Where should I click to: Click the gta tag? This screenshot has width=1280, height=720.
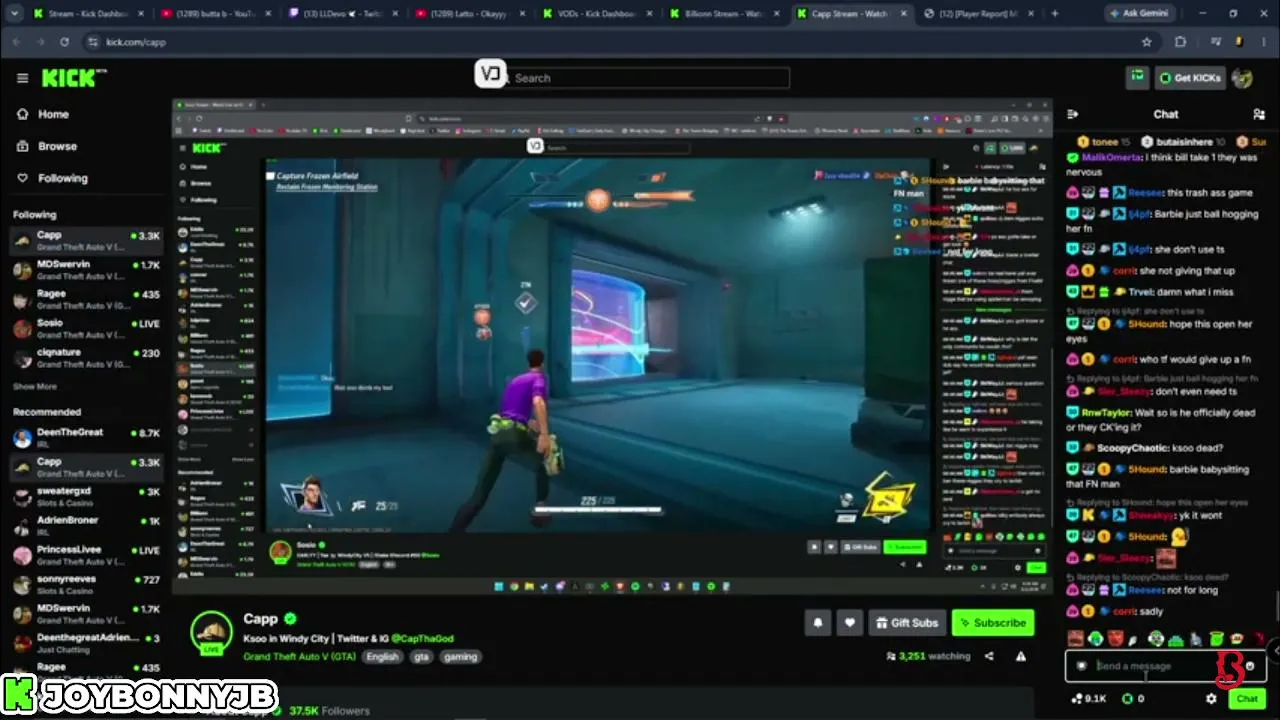coord(422,657)
